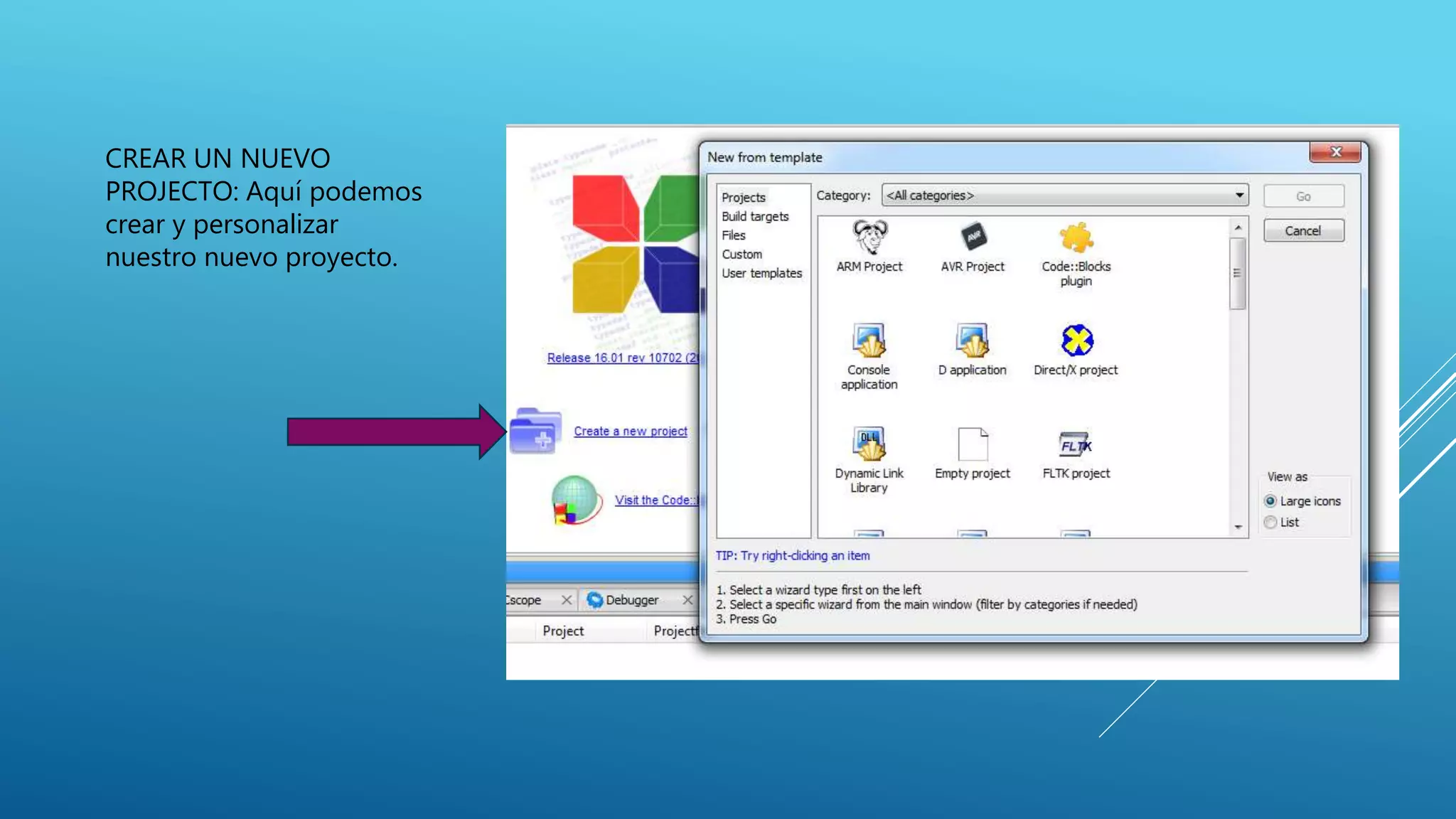Select Build targets in wizard list
Image resolution: width=1456 pixels, height=819 pixels.
pyautogui.click(x=755, y=217)
